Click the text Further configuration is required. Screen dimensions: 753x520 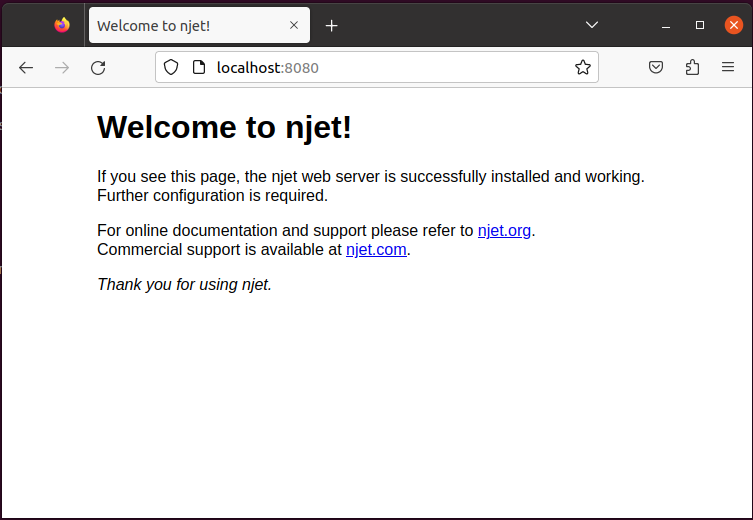(x=212, y=195)
